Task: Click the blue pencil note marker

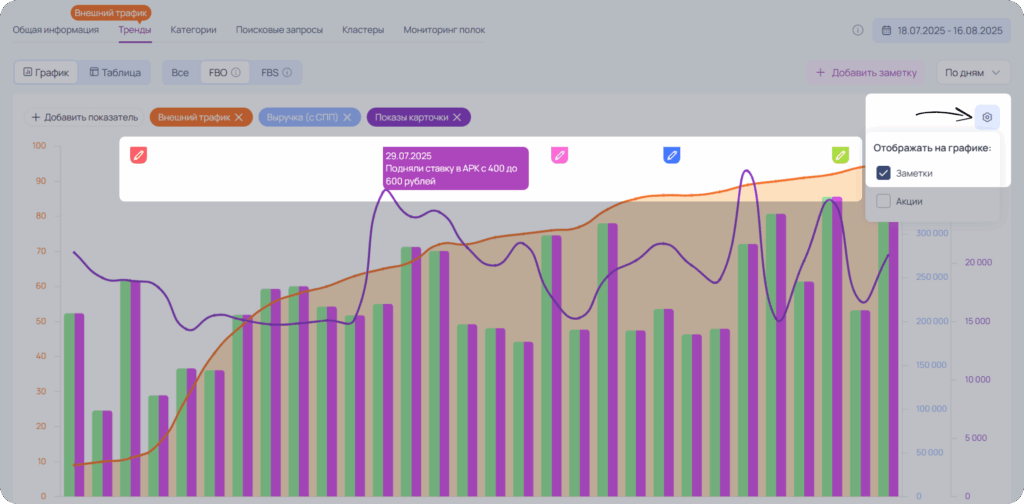Action: click(672, 155)
